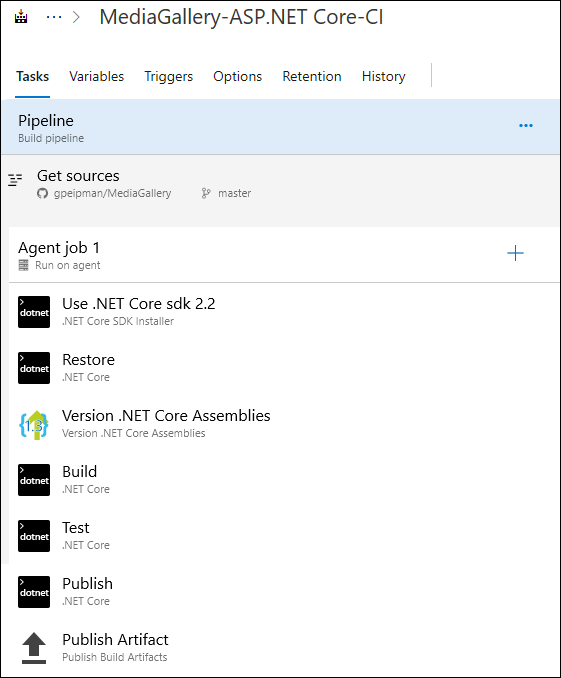Click the dotnet icon of Test task
This screenshot has height=678, width=561.
point(34,536)
